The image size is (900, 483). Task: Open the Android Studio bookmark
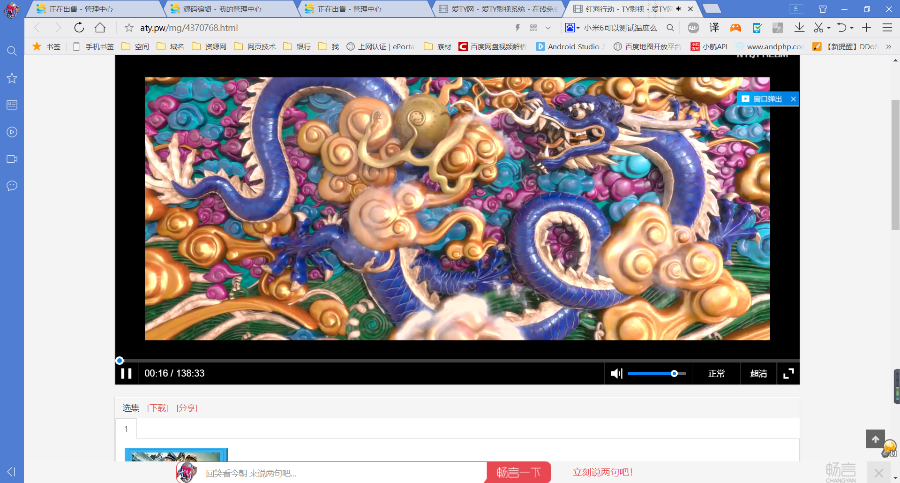570,47
